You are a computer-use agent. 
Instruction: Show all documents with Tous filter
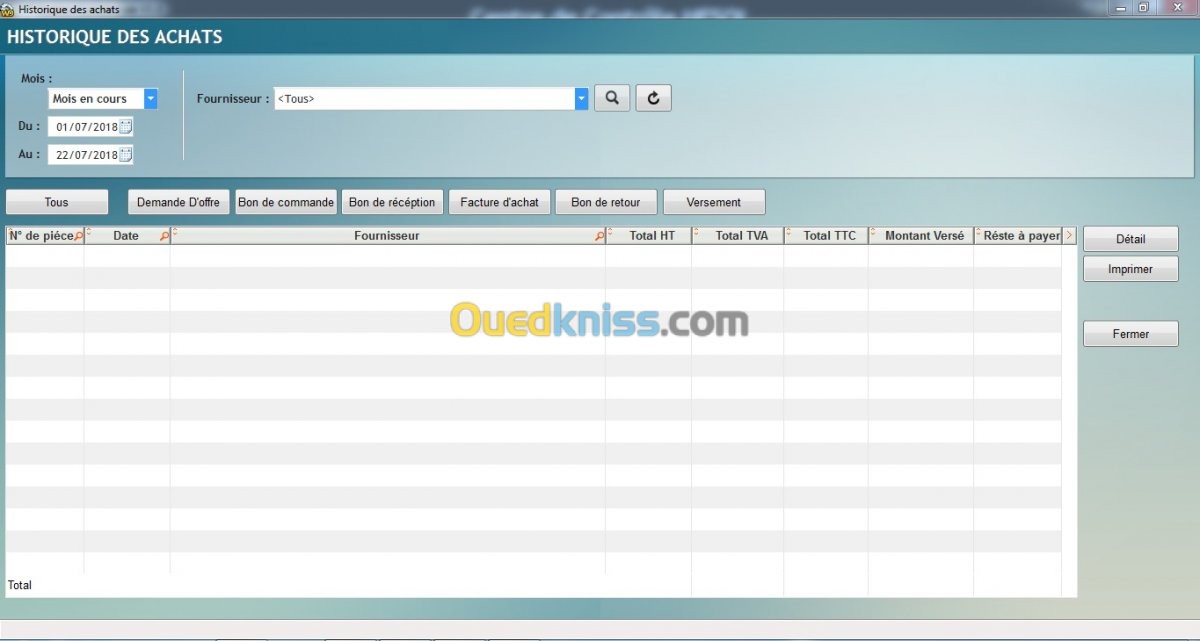(x=57, y=202)
